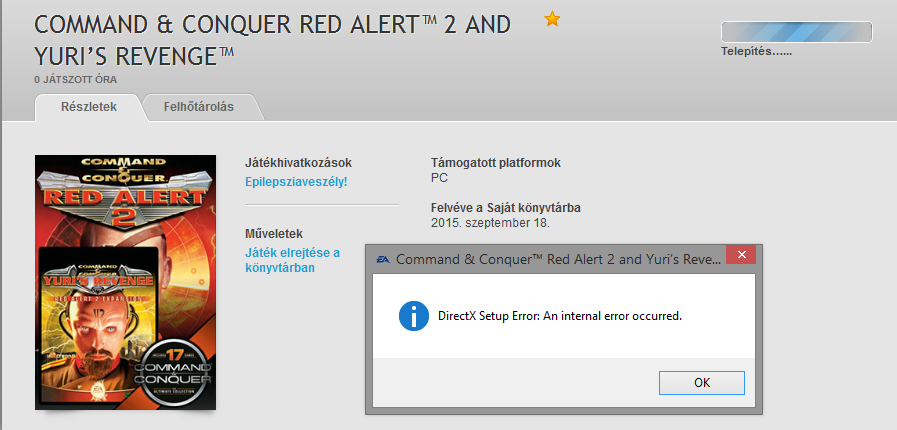The width and height of the screenshot is (897, 430).
Task: Click the Telepítés progress bar
Action: click(x=796, y=32)
